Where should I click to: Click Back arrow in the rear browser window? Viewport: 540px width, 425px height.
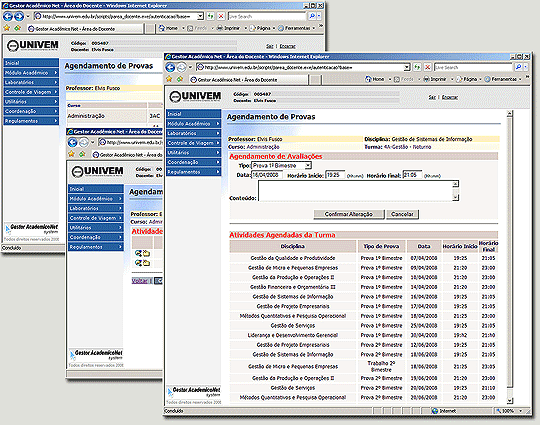(8, 16)
